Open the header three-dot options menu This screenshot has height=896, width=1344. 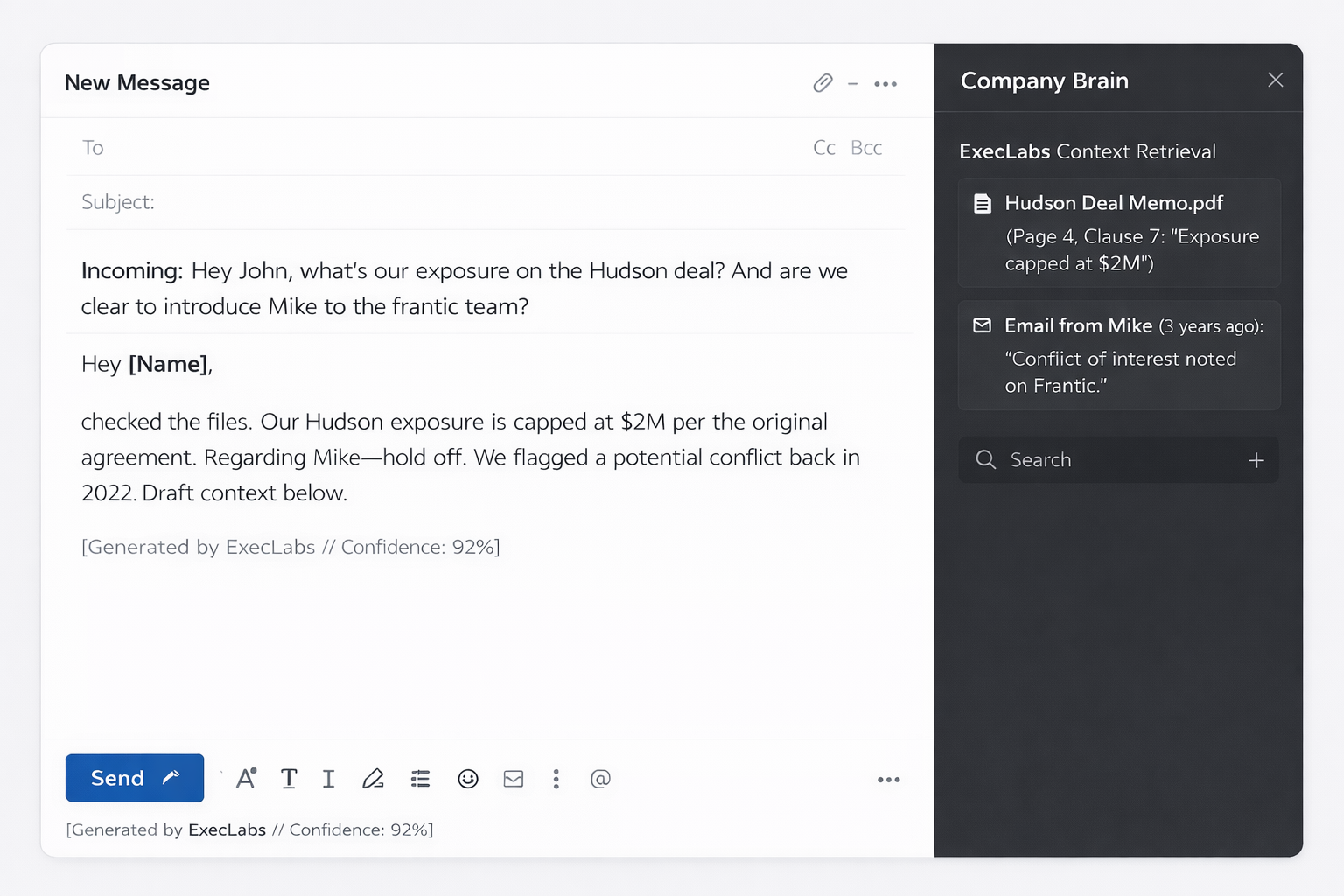tap(885, 84)
